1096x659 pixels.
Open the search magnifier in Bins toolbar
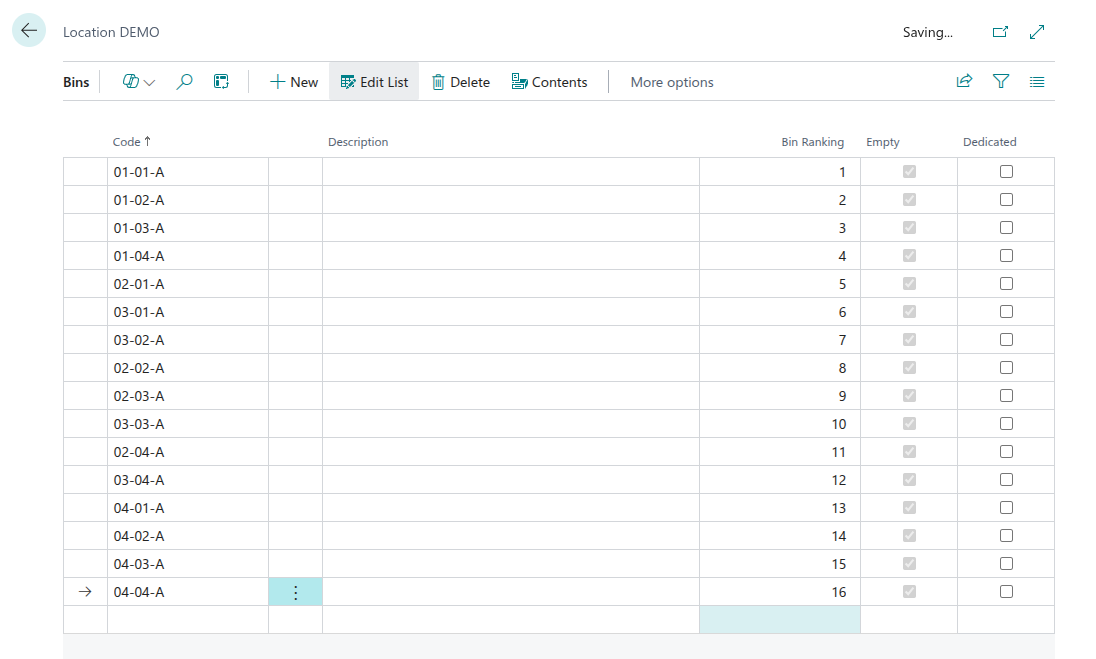click(184, 82)
